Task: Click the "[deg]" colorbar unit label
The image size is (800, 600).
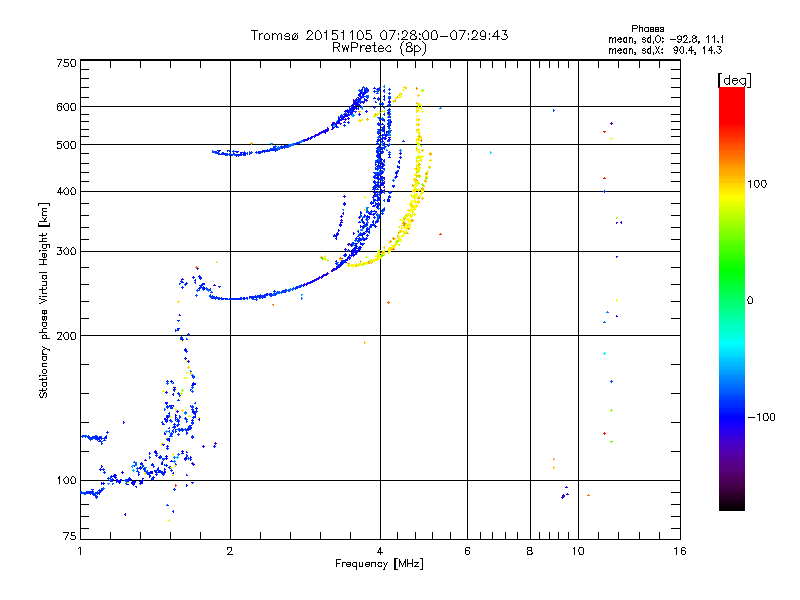Action: [734, 80]
